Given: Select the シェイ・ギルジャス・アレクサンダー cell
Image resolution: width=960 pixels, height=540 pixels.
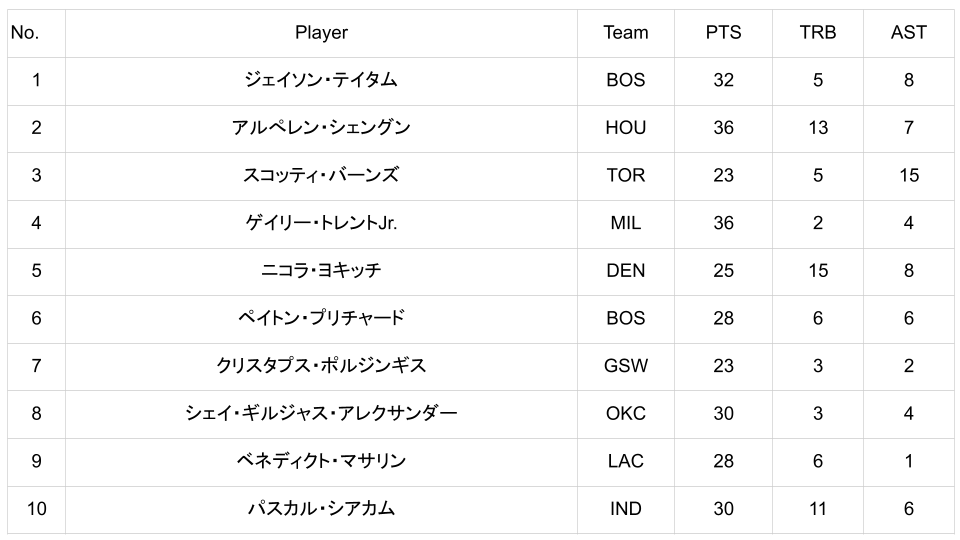Looking at the screenshot, I should tap(321, 413).
